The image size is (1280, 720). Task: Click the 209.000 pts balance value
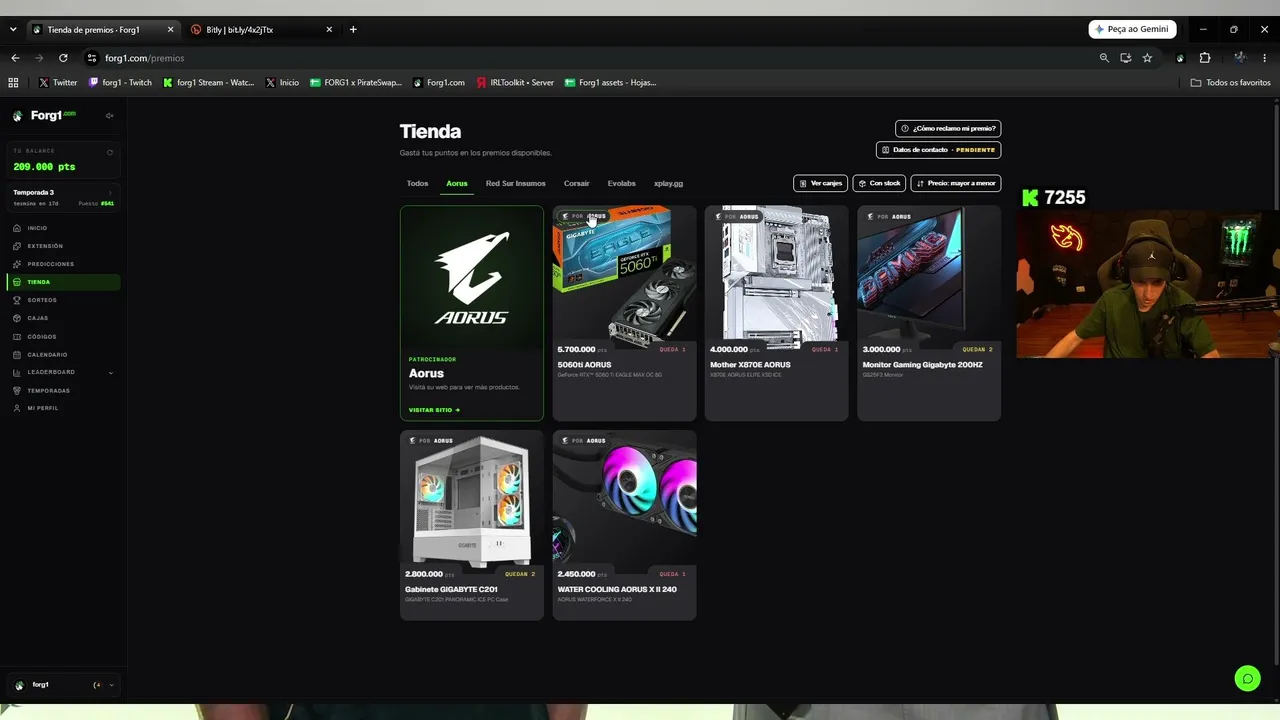click(44, 167)
